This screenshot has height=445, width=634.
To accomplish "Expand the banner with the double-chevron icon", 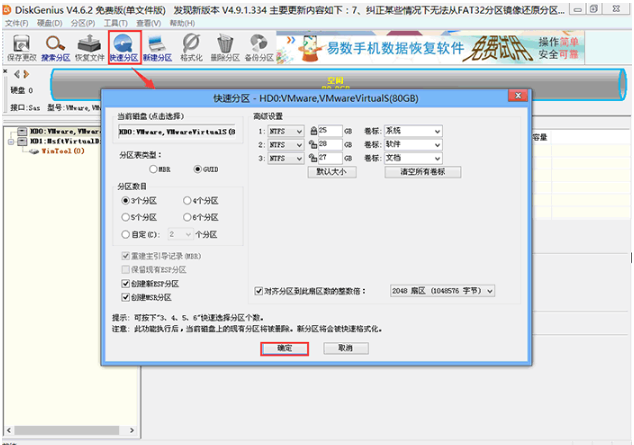I will pos(291,40).
